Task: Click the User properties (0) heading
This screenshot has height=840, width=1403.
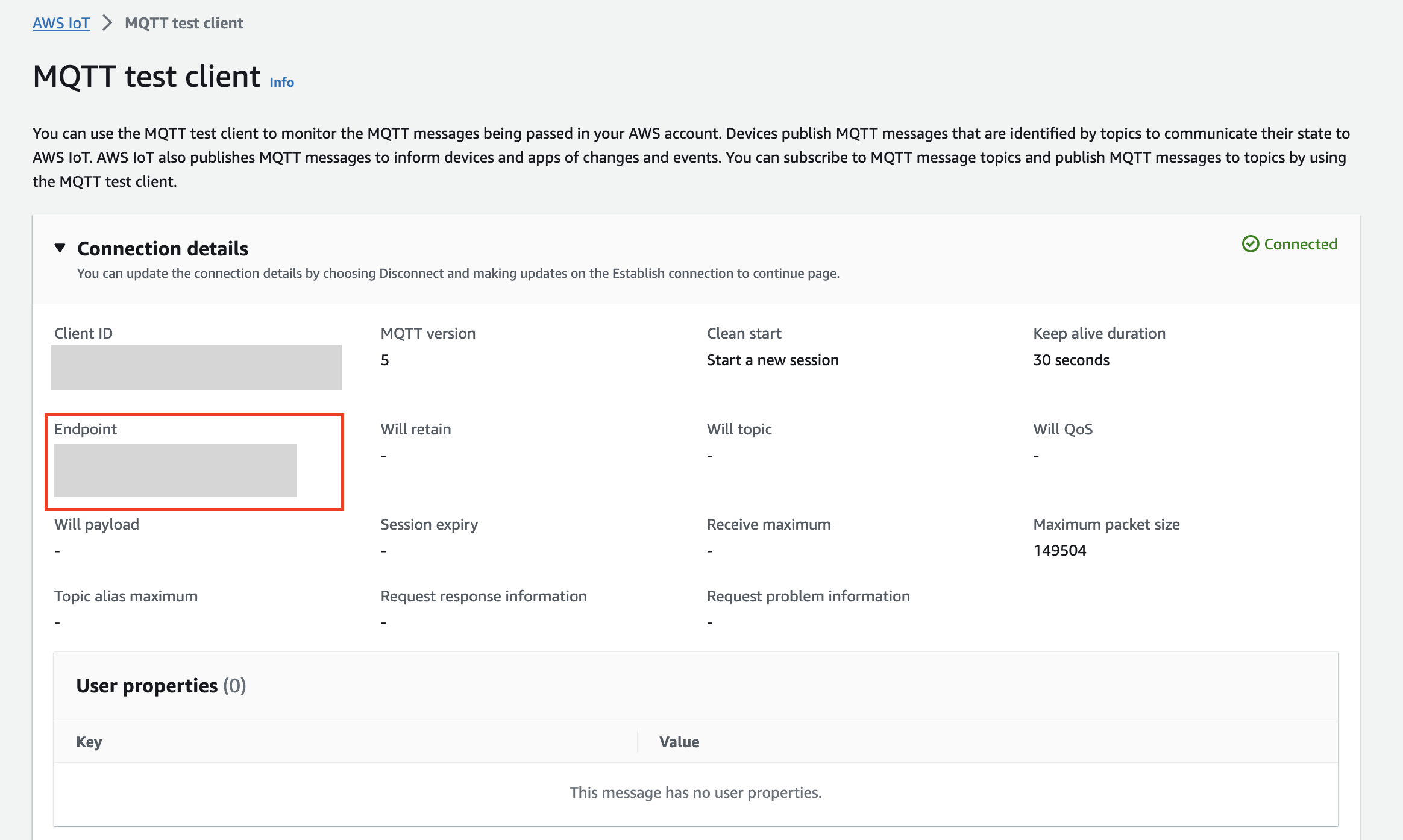Action: click(161, 686)
